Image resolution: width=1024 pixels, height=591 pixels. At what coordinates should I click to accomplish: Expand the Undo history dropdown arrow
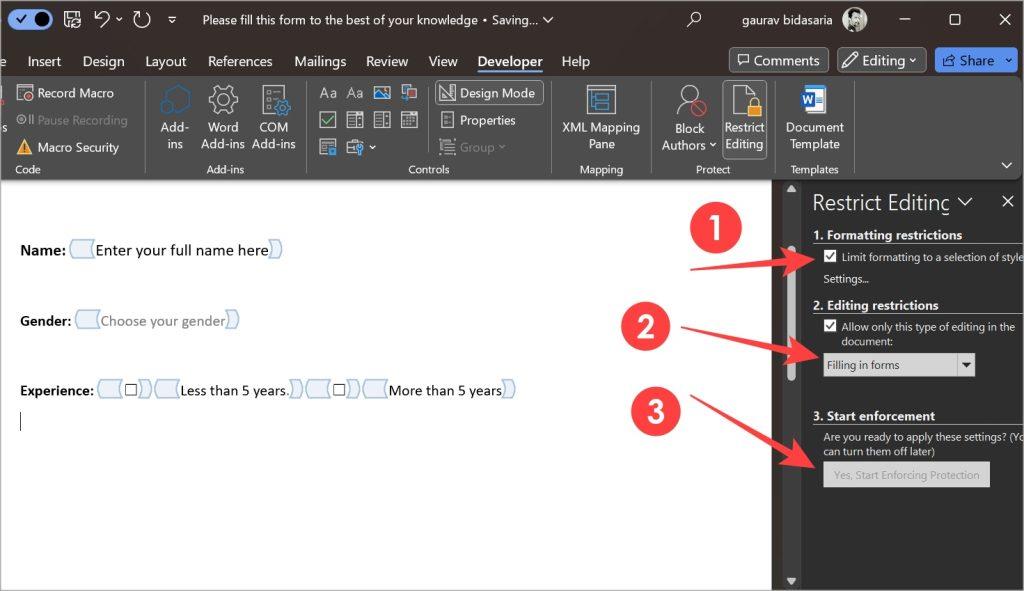pyautogui.click(x=120, y=20)
